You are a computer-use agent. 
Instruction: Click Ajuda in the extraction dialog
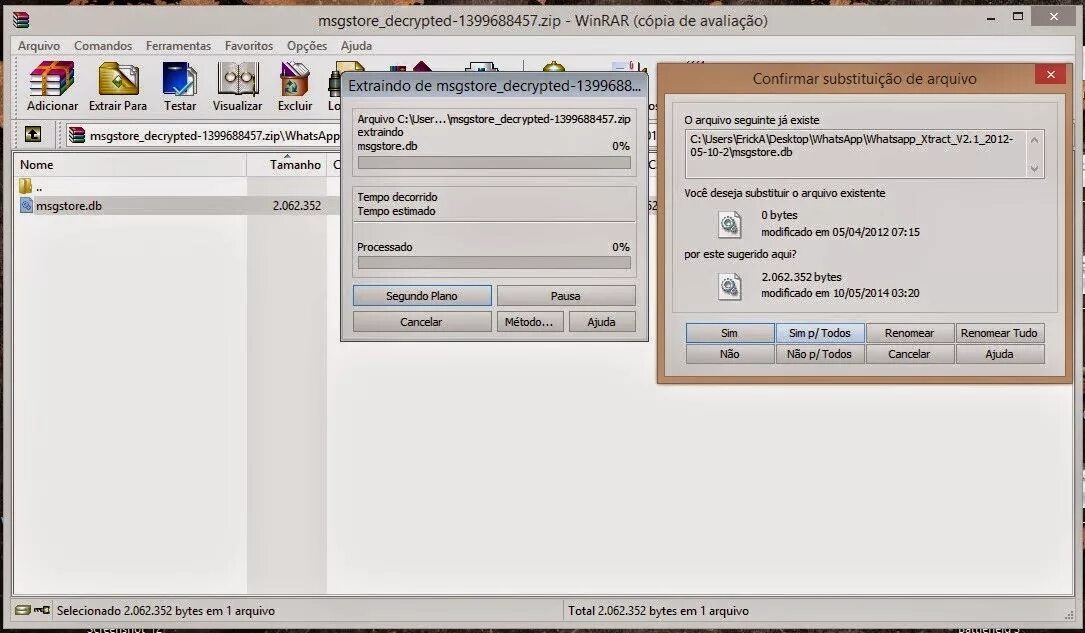[x=602, y=322]
